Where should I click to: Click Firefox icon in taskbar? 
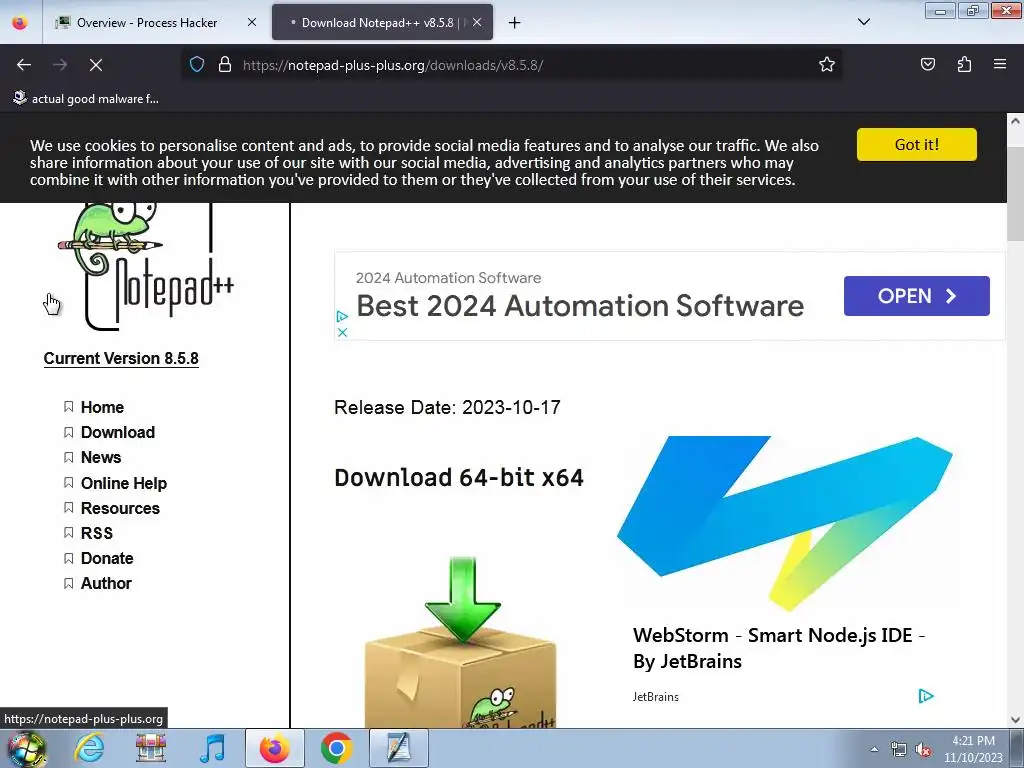[x=274, y=748]
